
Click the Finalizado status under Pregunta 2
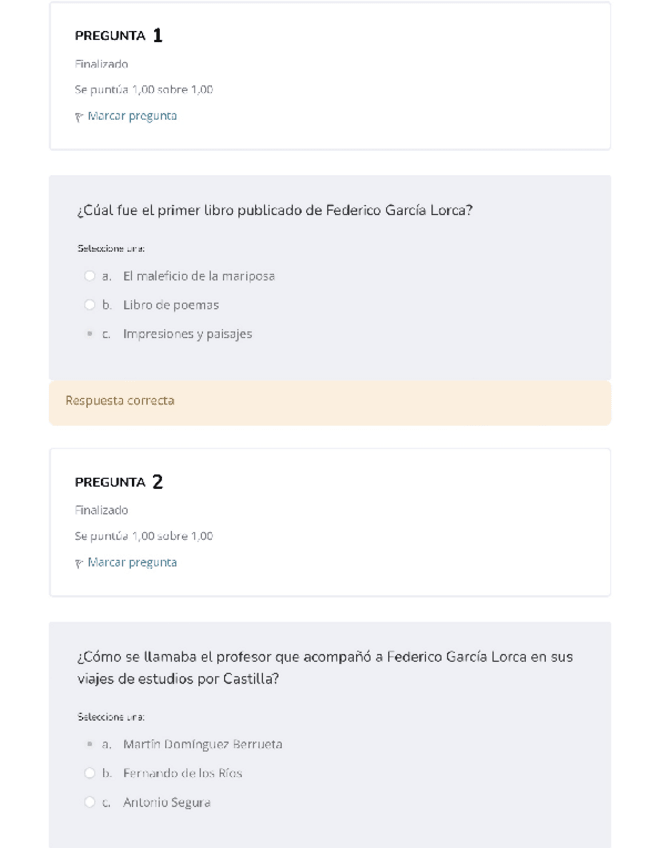click(x=101, y=510)
